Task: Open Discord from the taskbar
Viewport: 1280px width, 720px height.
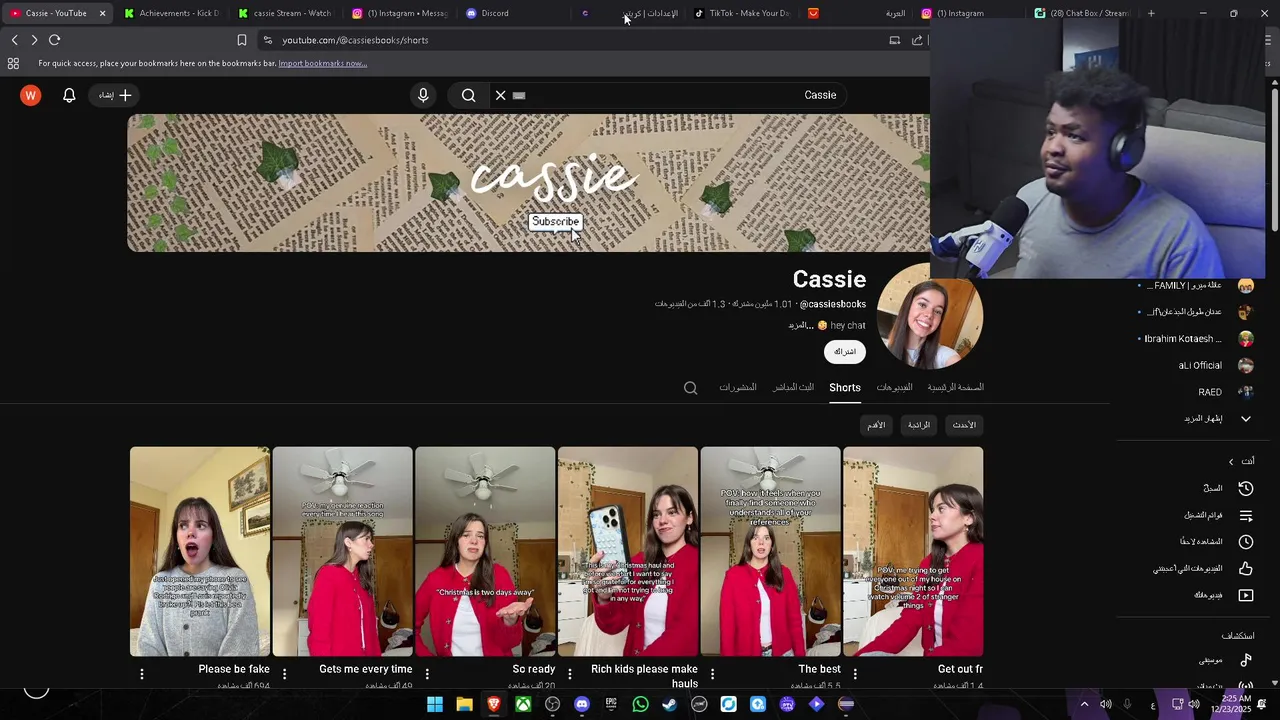Action: point(582,704)
